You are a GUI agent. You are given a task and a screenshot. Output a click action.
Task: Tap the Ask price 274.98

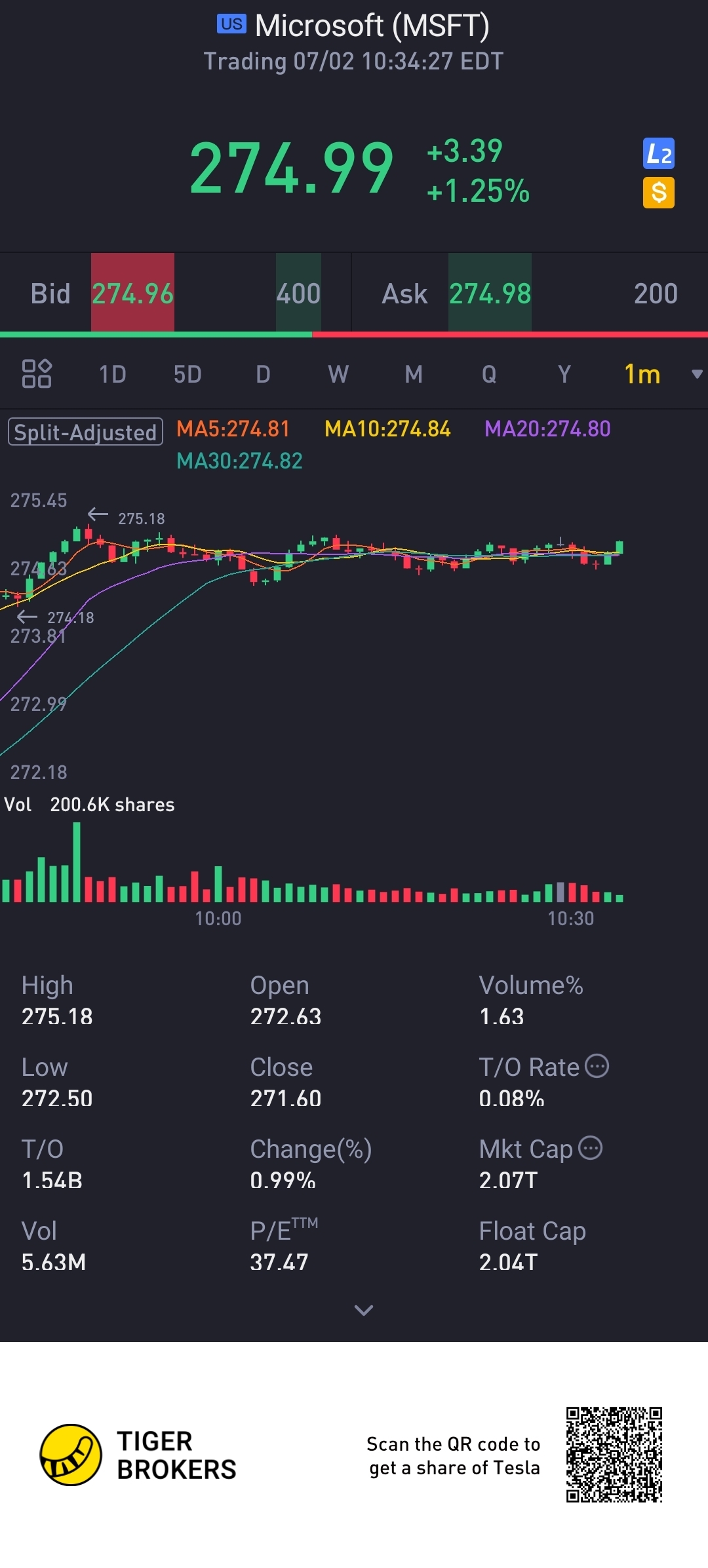tap(490, 293)
